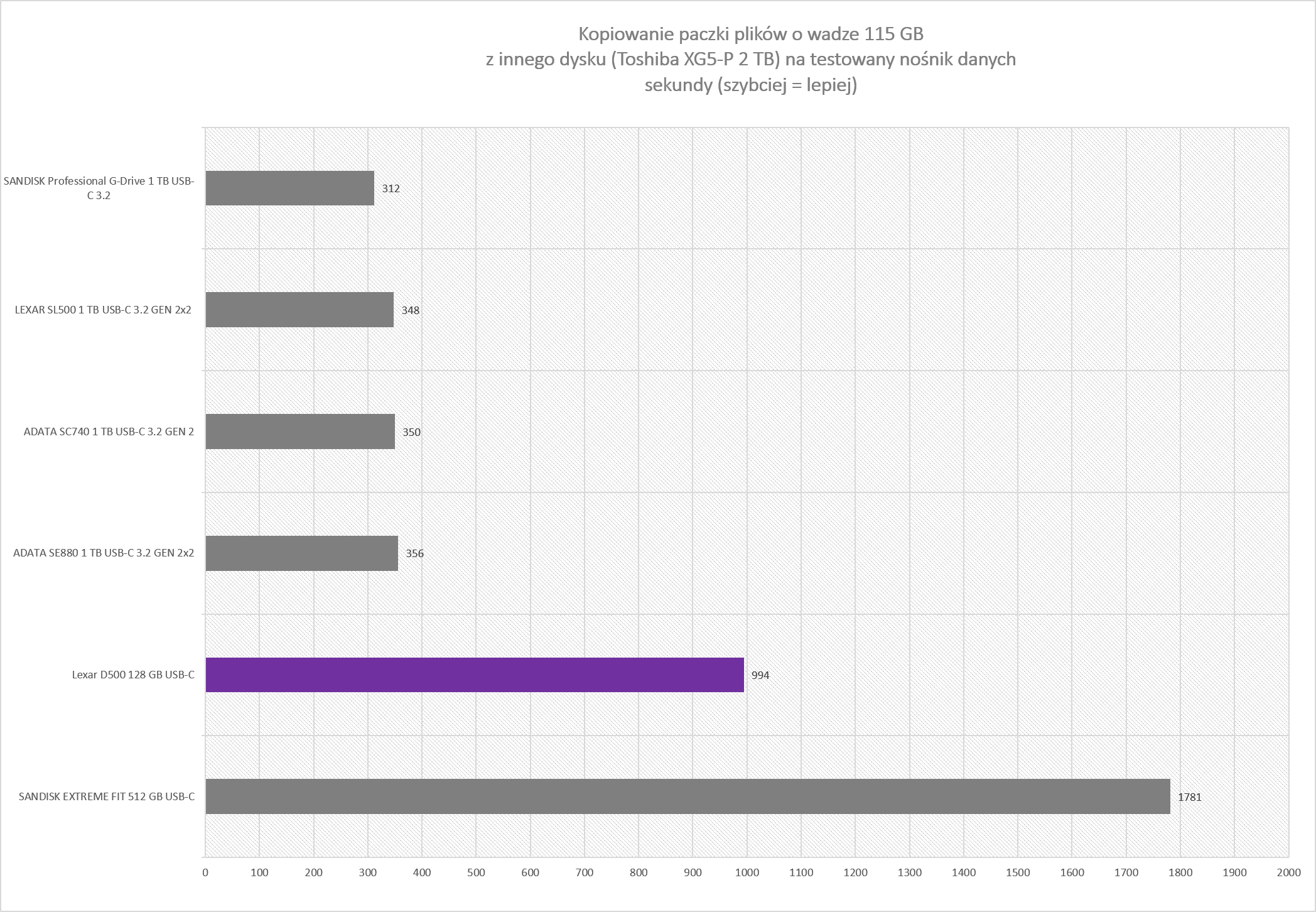Click the axis tick label 1300
Screen dimensions: 1316x912
point(910,872)
